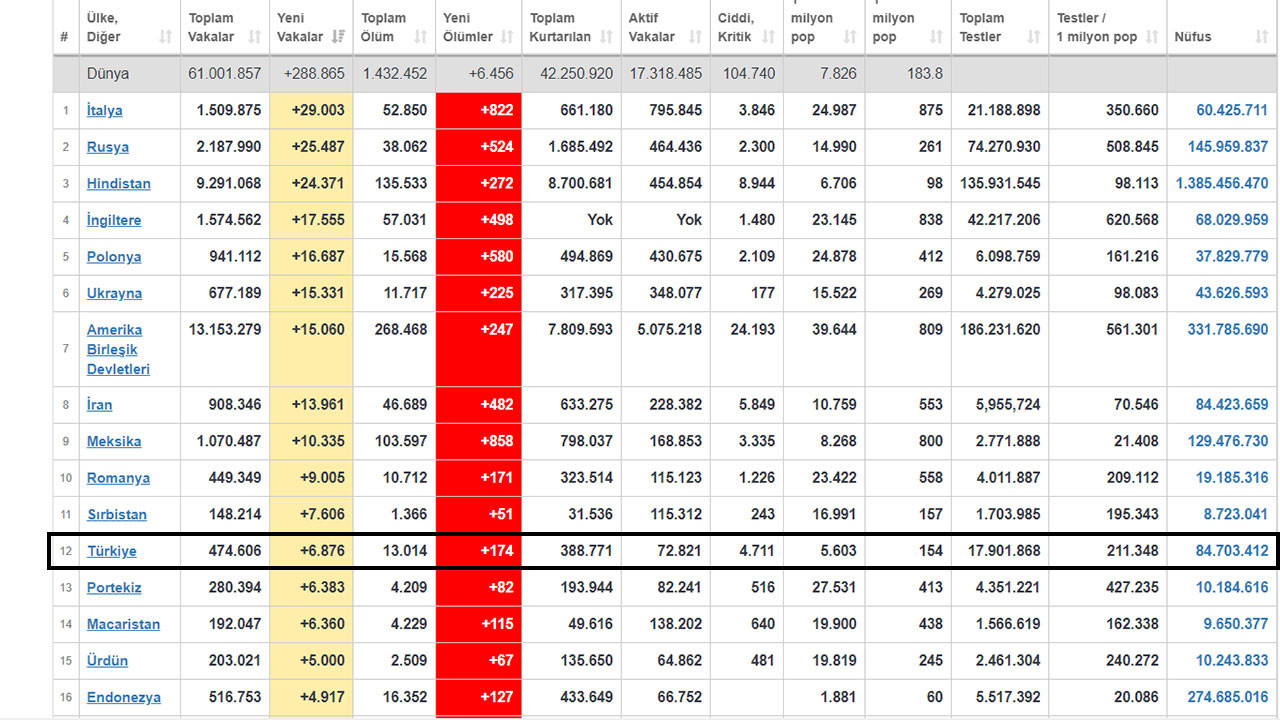Viewport: 1280px width, 720px height.
Task: Select Ukrayna critical cases 177
Action: pyautogui.click(x=762, y=294)
